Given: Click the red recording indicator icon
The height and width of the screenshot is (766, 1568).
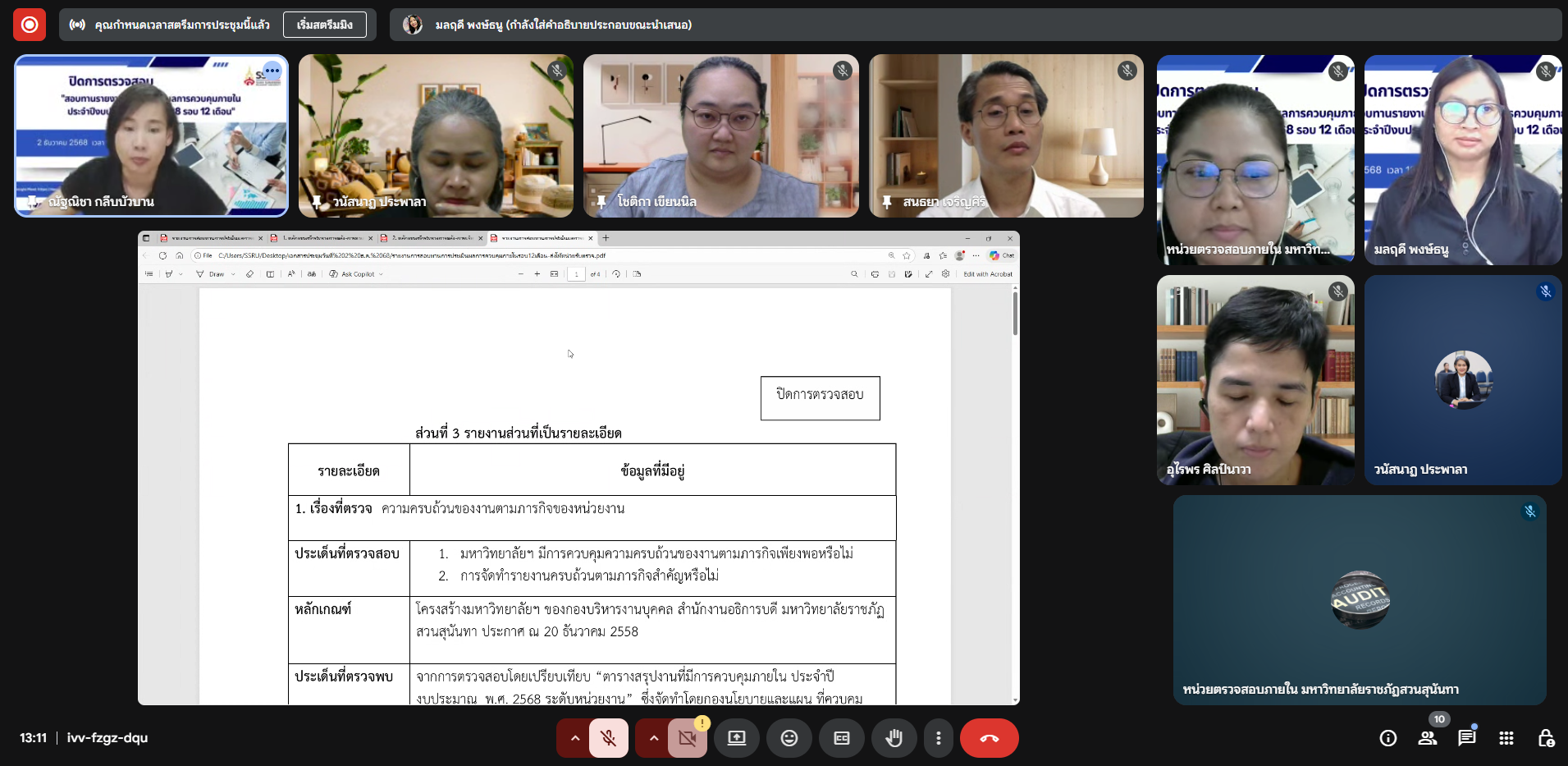Looking at the screenshot, I should (x=30, y=25).
